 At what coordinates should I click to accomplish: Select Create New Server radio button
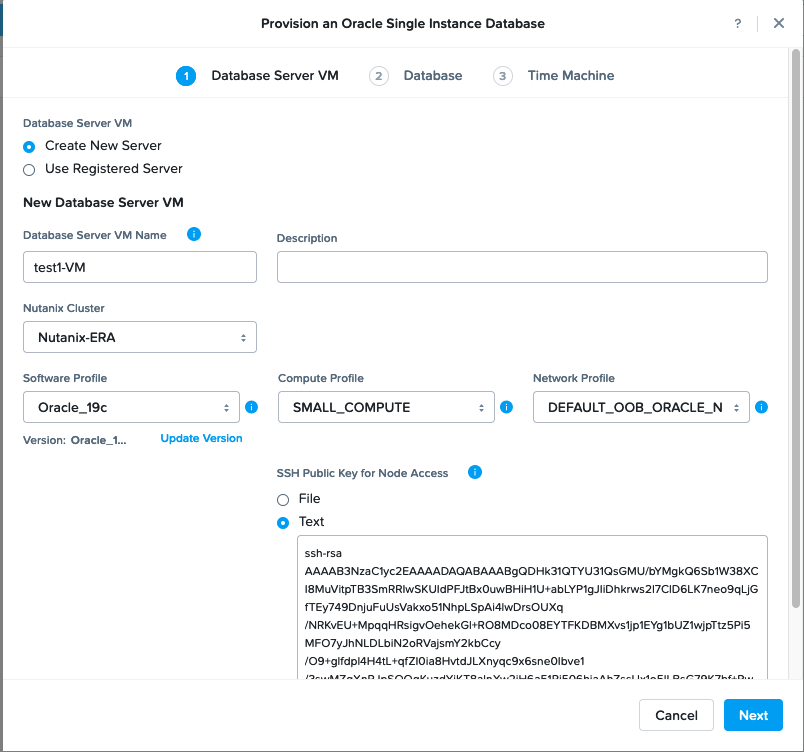tap(29, 147)
